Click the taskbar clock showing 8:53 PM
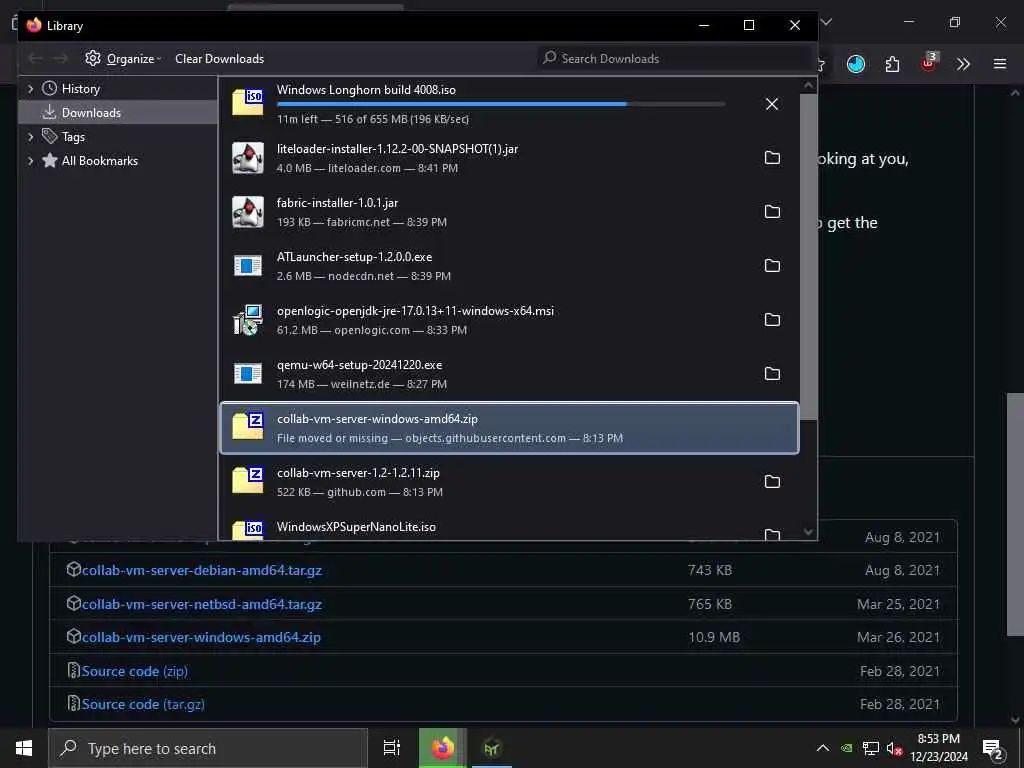The height and width of the screenshot is (768, 1024). coord(939,748)
